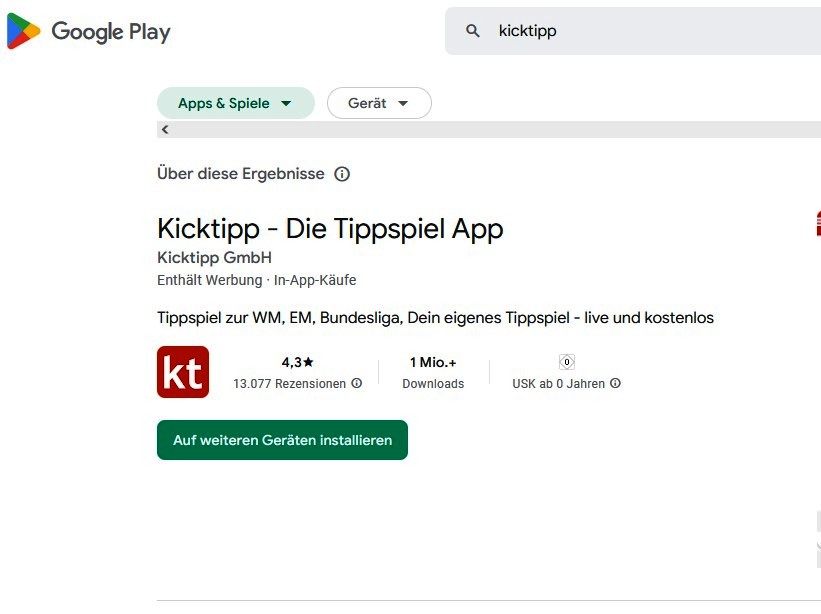The height and width of the screenshot is (614, 821).
Task: Click the Tippspiel zur WM description text
Action: [435, 318]
